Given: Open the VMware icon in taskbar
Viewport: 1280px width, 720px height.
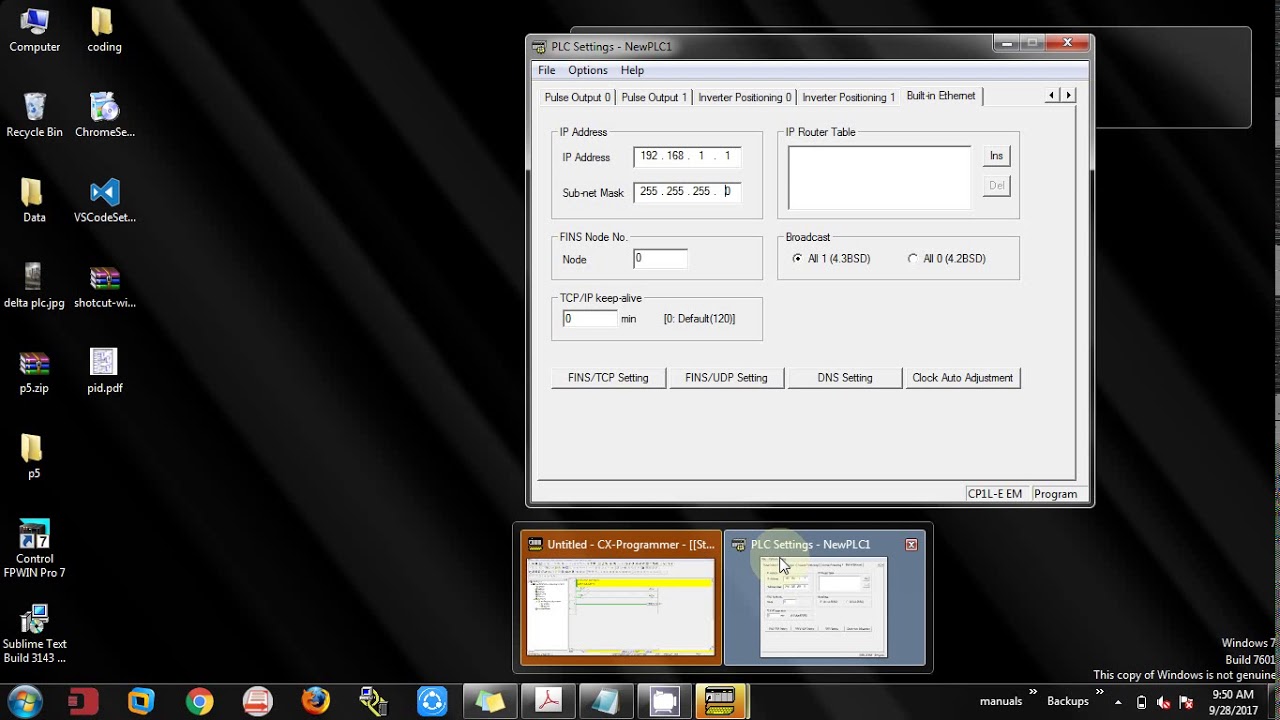Looking at the screenshot, I should click(141, 702).
